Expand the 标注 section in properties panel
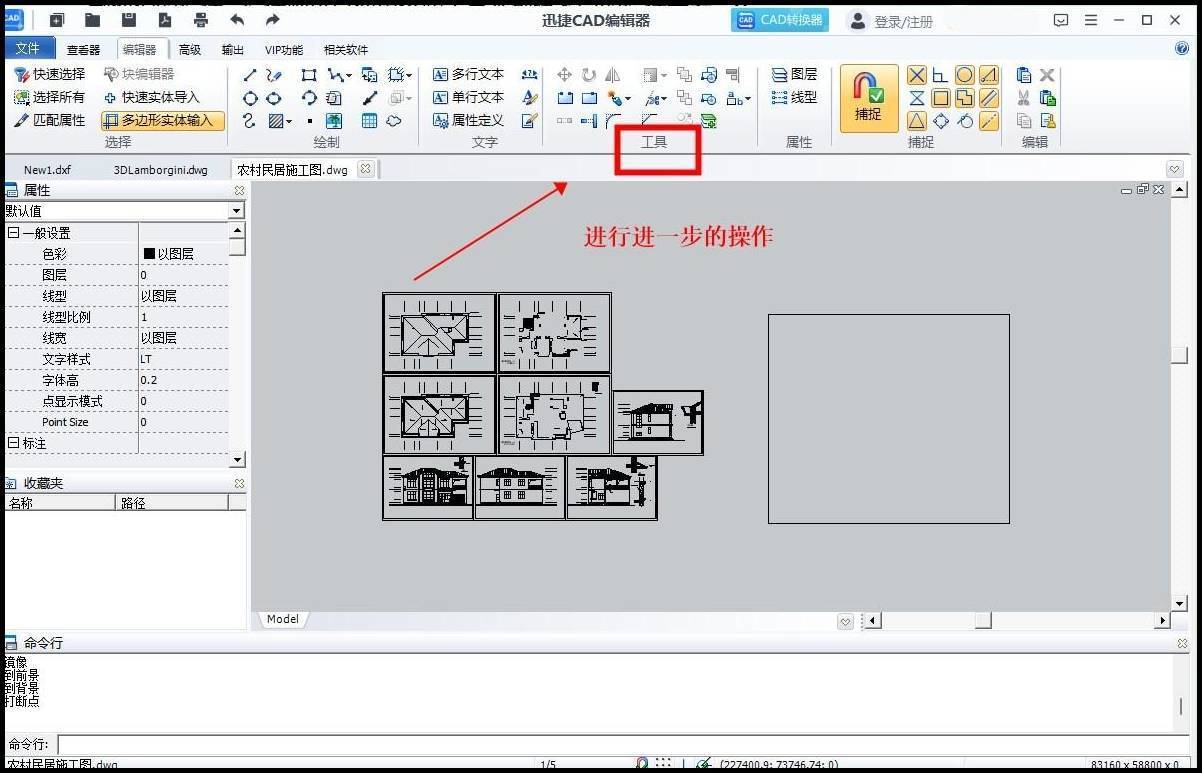 11,442
